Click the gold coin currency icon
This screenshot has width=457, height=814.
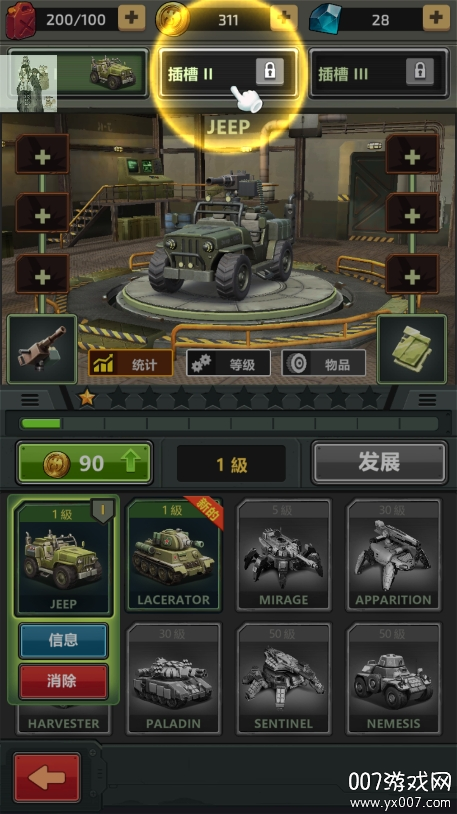(172, 19)
